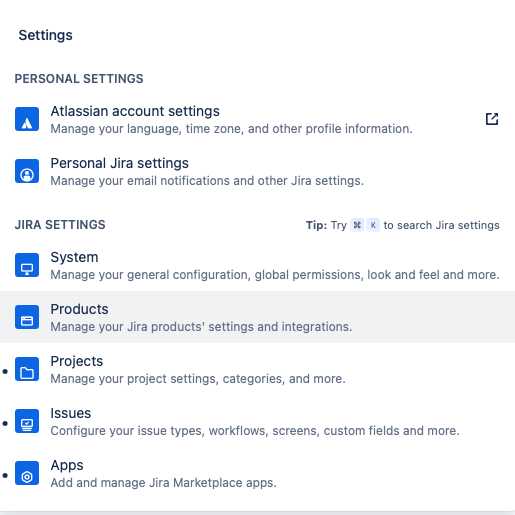Image resolution: width=515 pixels, height=515 pixels.
Task: Click the 'Manage your general configuration' description
Action: (275, 275)
